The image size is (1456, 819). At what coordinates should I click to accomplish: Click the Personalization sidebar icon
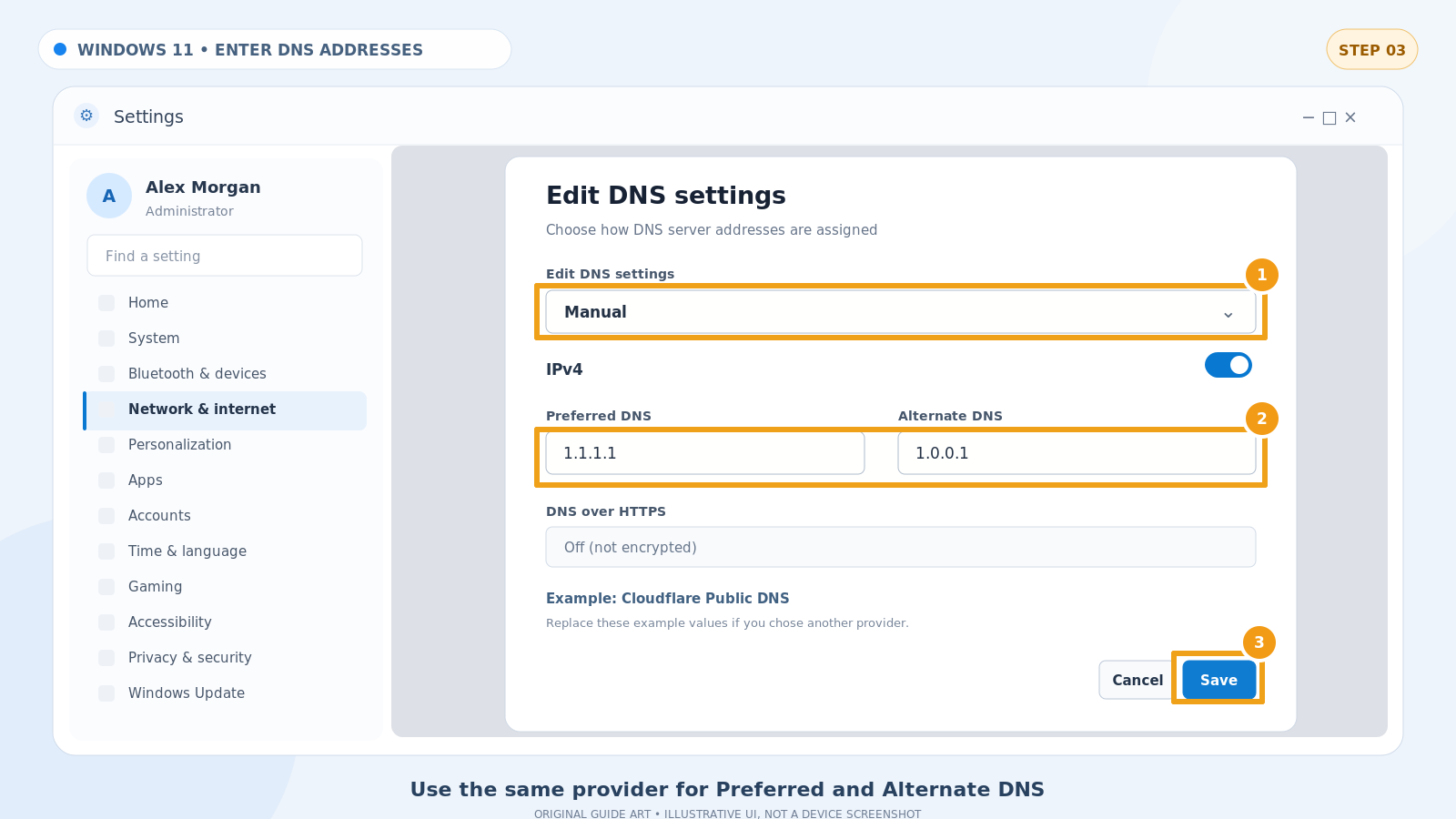[x=106, y=445]
